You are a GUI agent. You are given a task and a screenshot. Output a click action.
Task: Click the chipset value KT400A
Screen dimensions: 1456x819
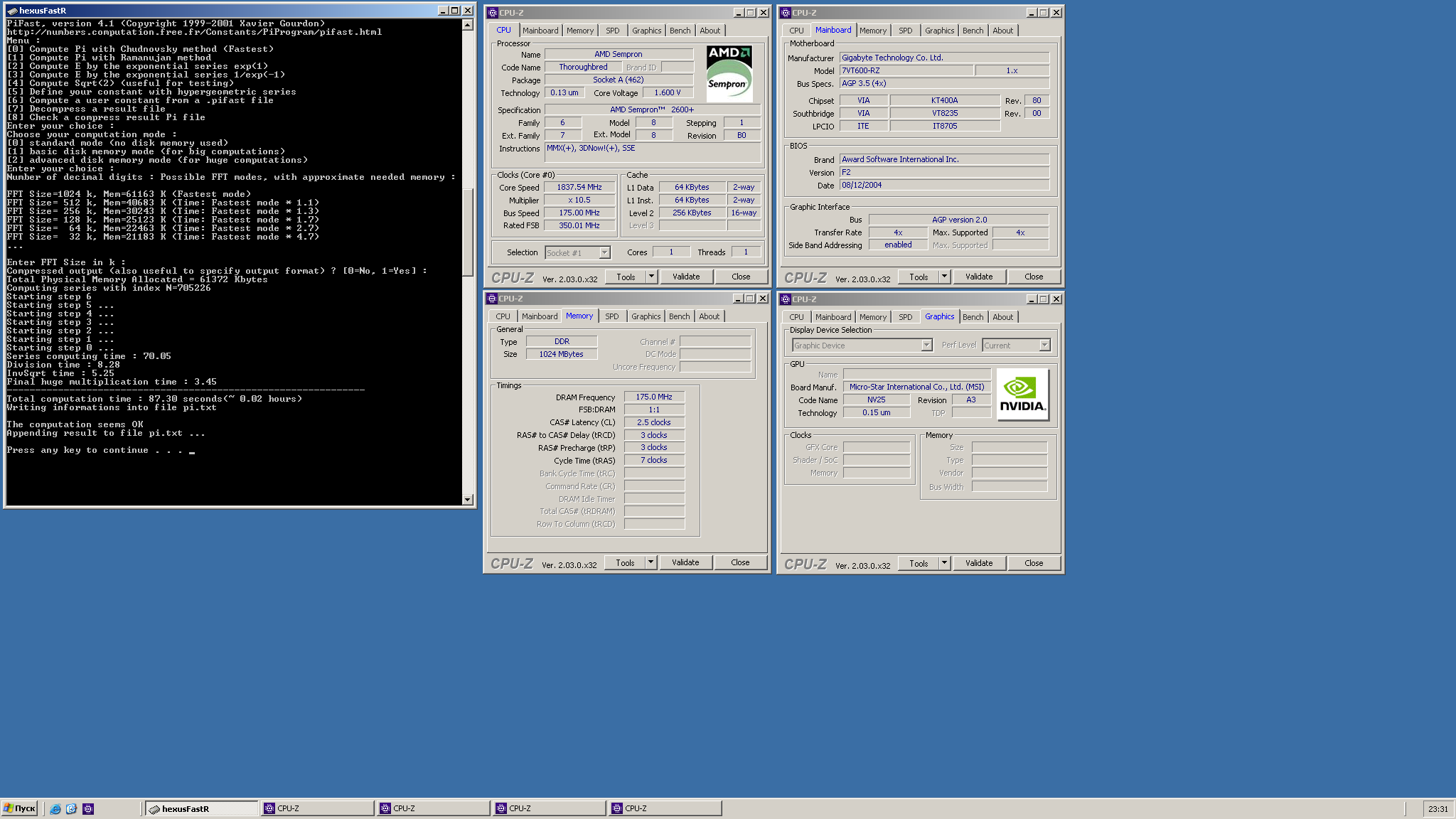tap(945, 101)
